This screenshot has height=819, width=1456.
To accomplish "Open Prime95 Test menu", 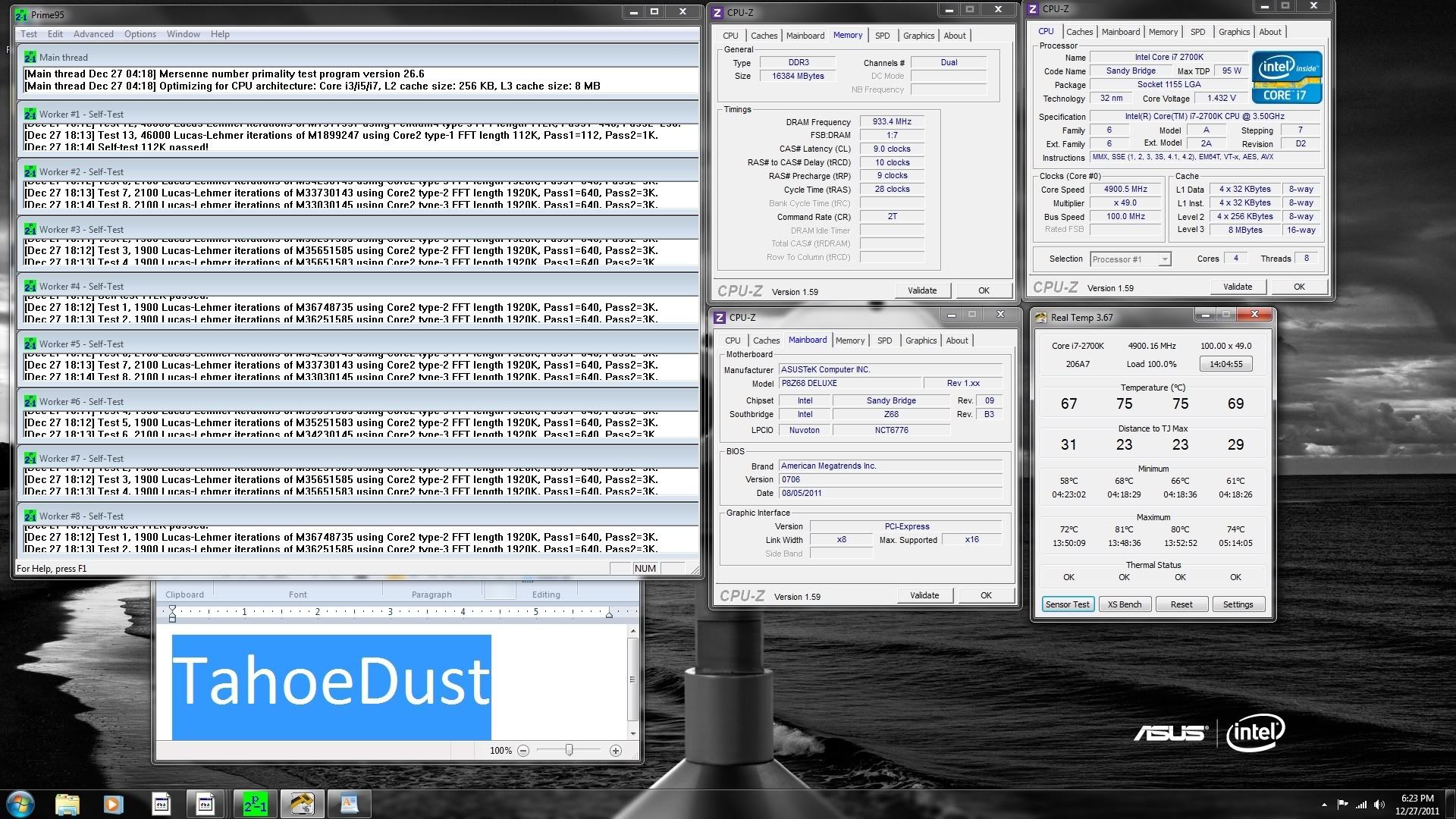I will [x=29, y=34].
